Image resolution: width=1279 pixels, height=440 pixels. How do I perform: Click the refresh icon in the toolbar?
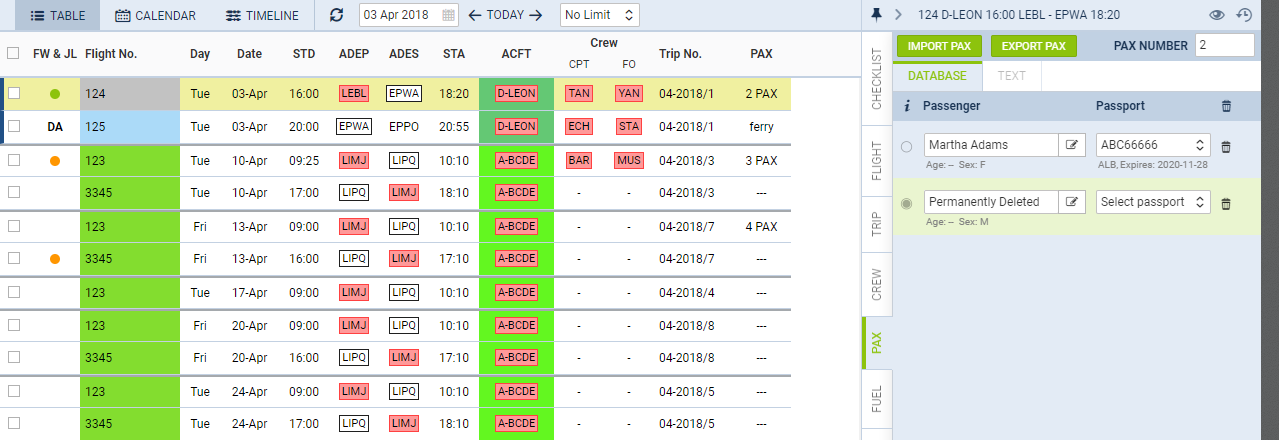(337, 15)
